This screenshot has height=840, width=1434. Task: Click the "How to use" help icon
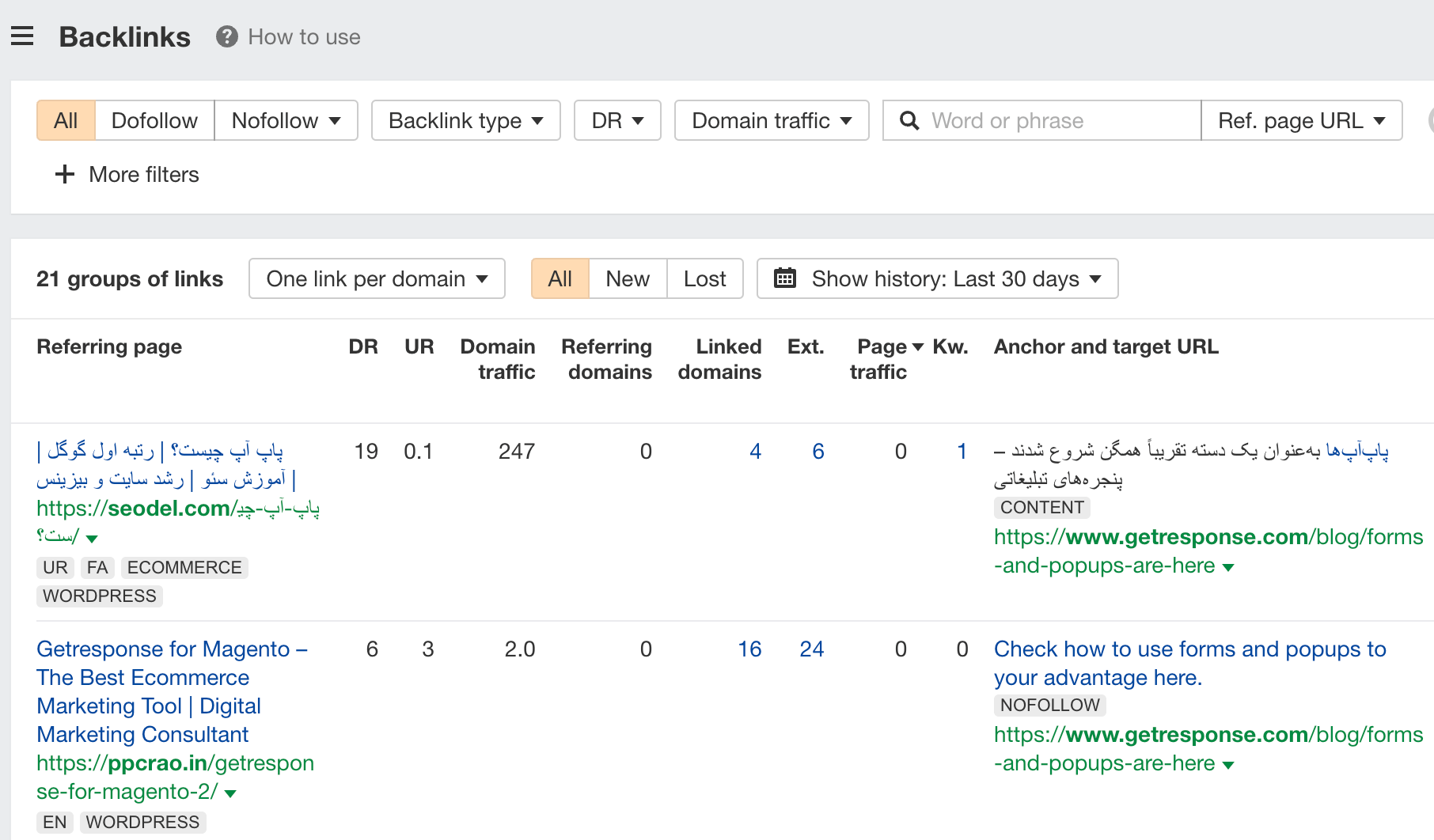pyautogui.click(x=226, y=36)
